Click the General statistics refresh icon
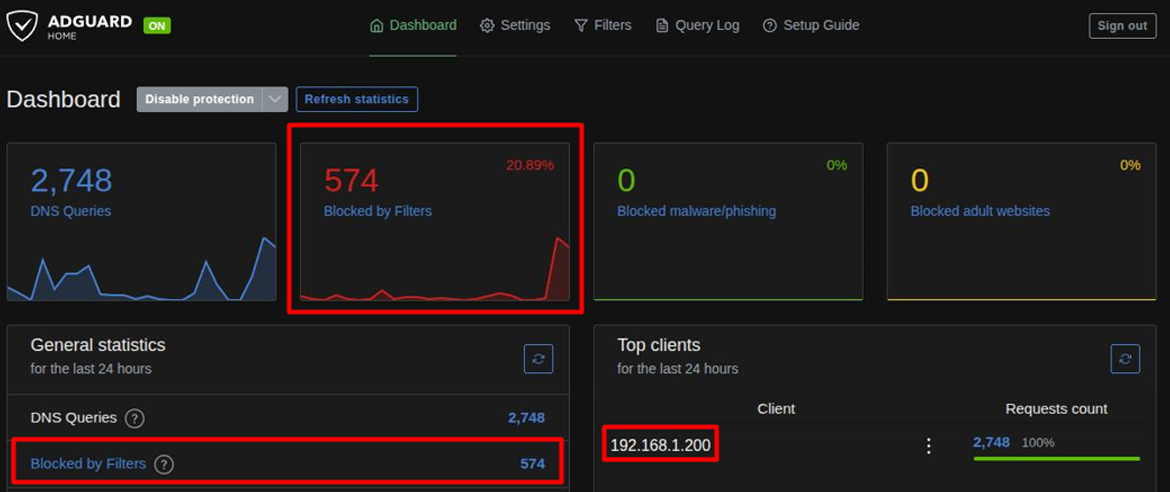 tap(538, 359)
